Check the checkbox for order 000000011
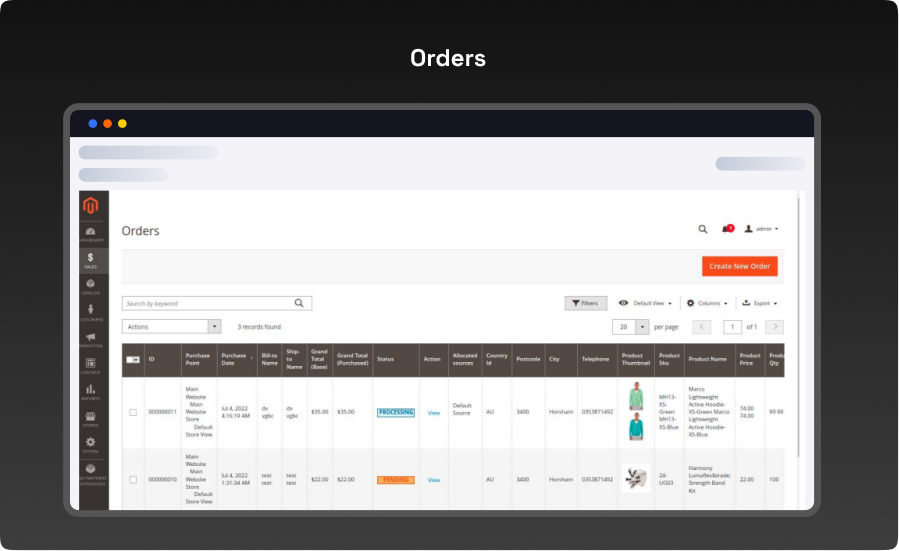The width and height of the screenshot is (899, 551). (x=133, y=412)
